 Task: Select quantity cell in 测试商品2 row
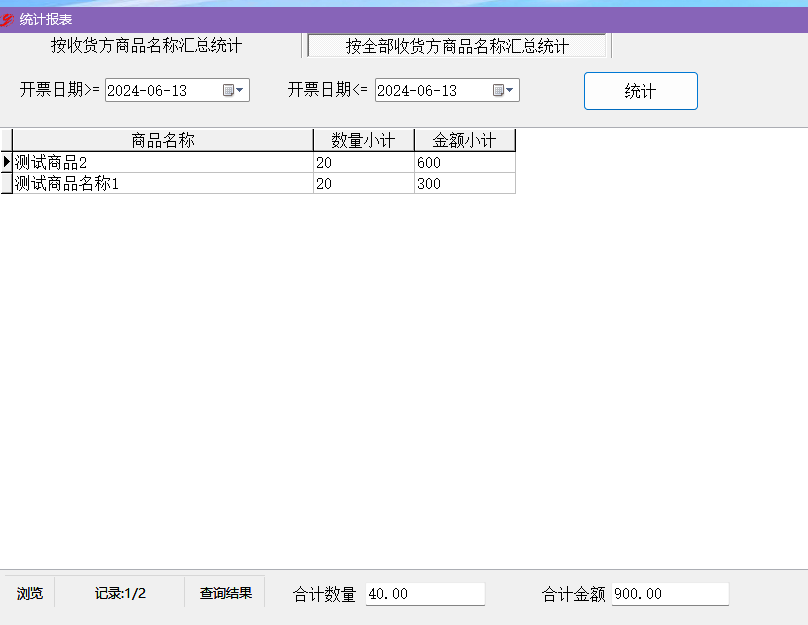coord(363,162)
